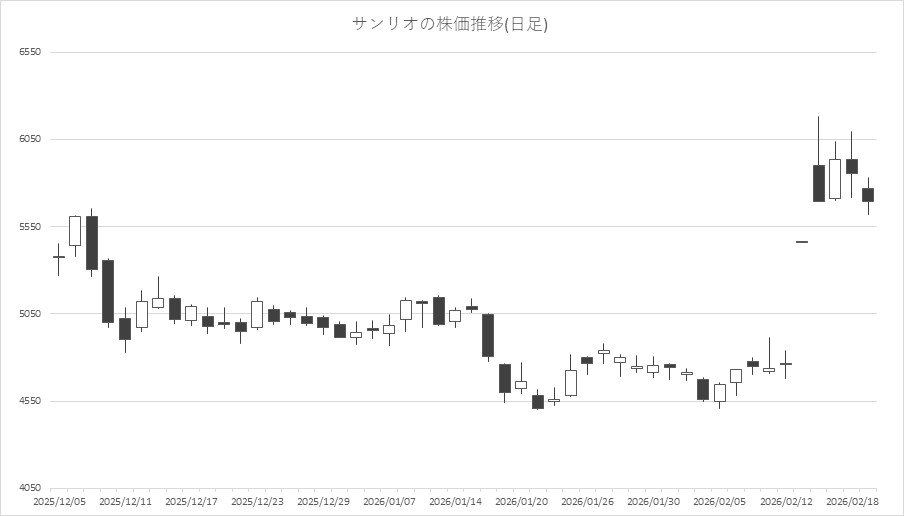
Task: Select the 2025/12/05 date label
Action: click(x=59, y=501)
